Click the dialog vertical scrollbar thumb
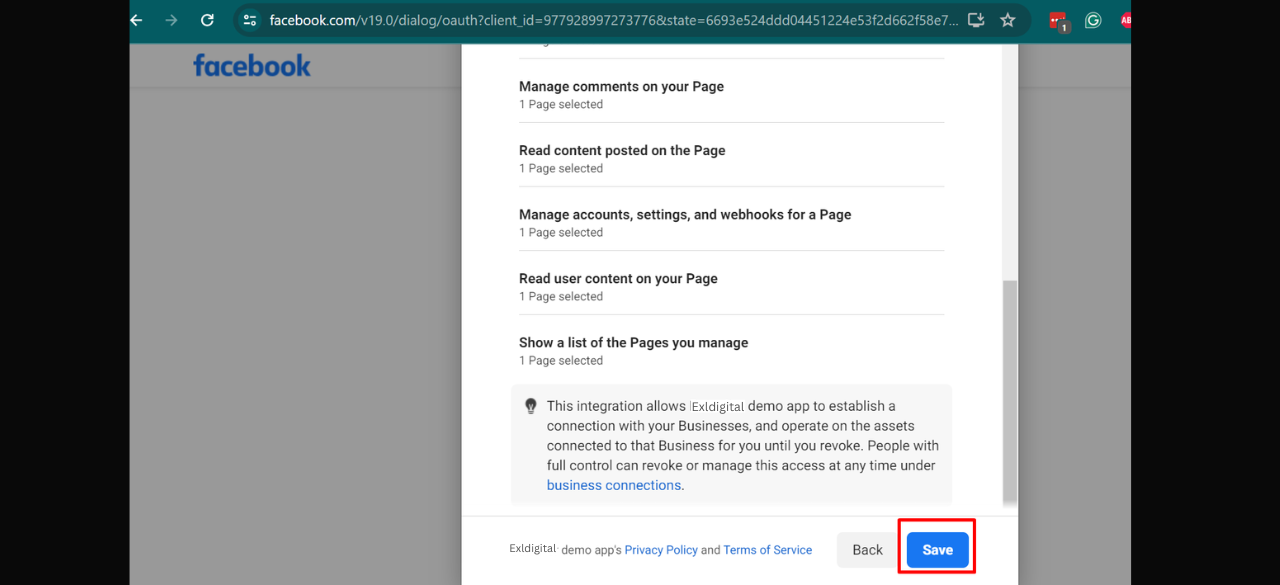Viewport: 1280px width, 585px height. point(1010,391)
